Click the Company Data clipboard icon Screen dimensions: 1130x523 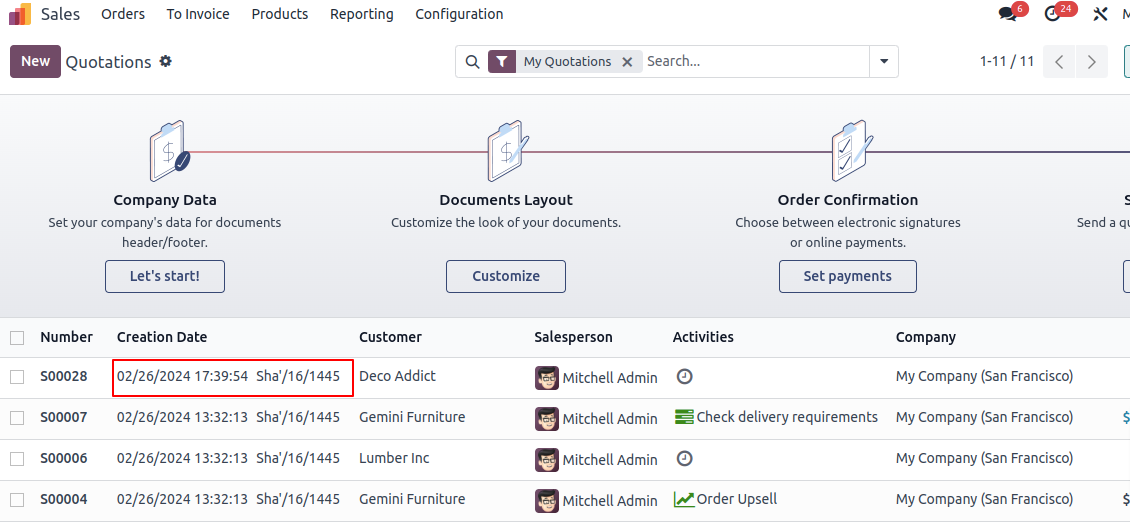point(169,151)
